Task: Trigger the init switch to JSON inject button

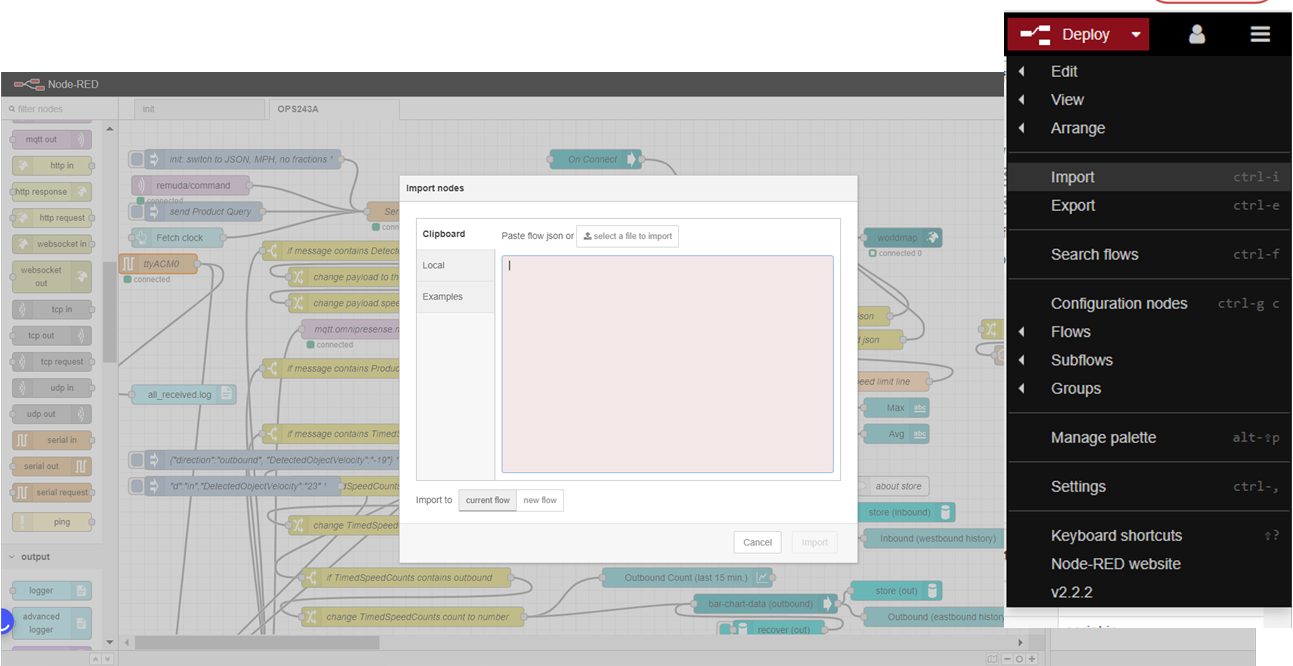Action: [x=137, y=159]
